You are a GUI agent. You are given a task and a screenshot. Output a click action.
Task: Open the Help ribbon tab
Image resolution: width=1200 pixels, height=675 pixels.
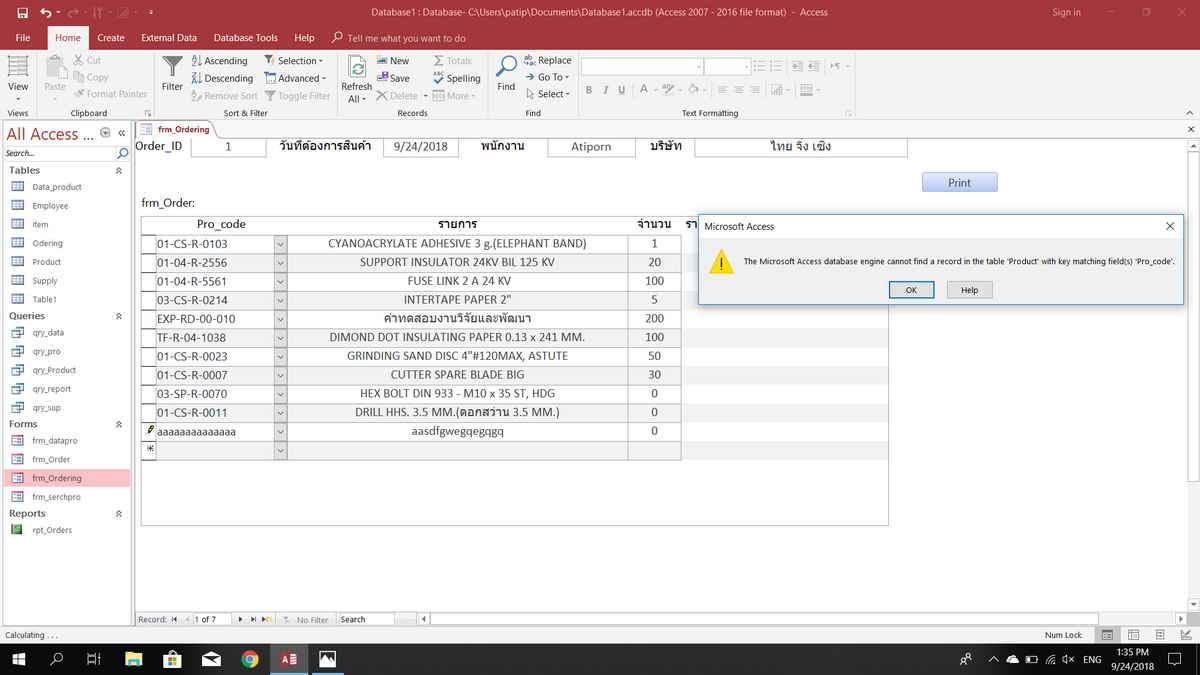coord(304,38)
